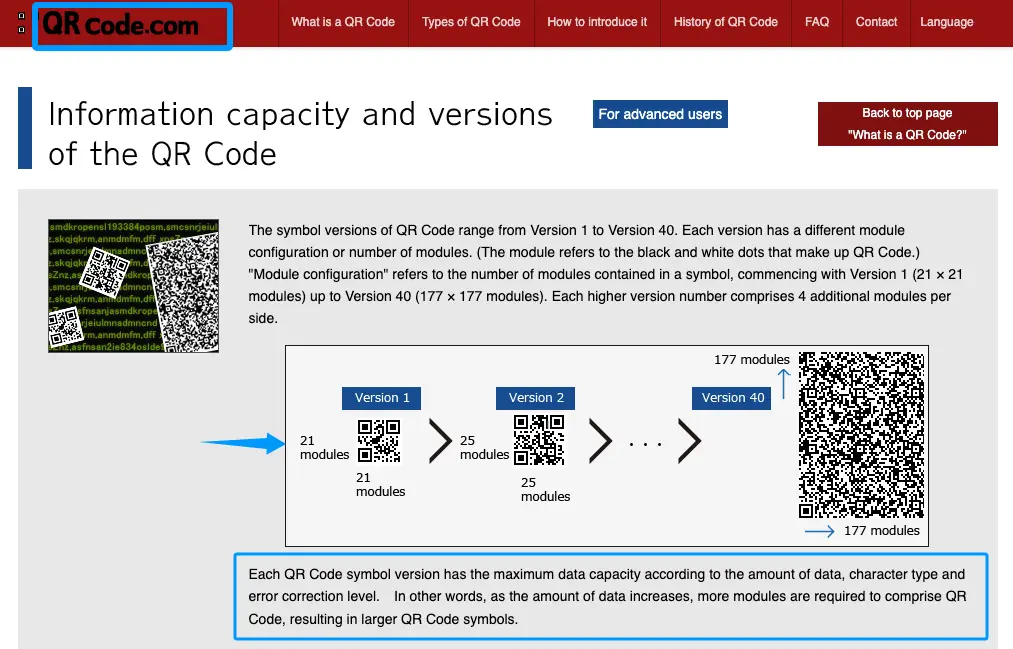The width and height of the screenshot is (1013, 649).
Task: Click paragraph starting 'Each QR Code symbol version'
Action: tap(607, 597)
